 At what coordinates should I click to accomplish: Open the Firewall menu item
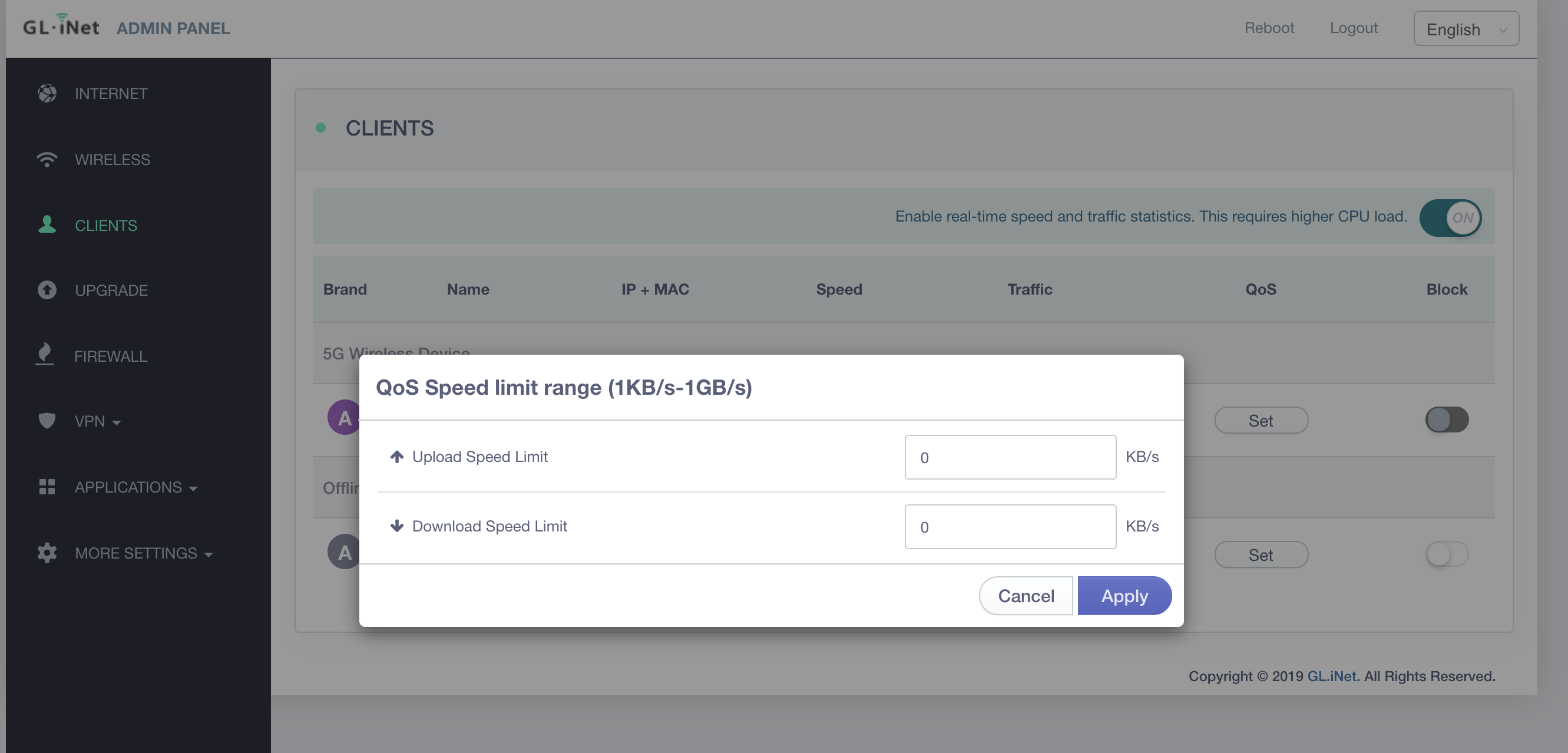[x=111, y=356]
